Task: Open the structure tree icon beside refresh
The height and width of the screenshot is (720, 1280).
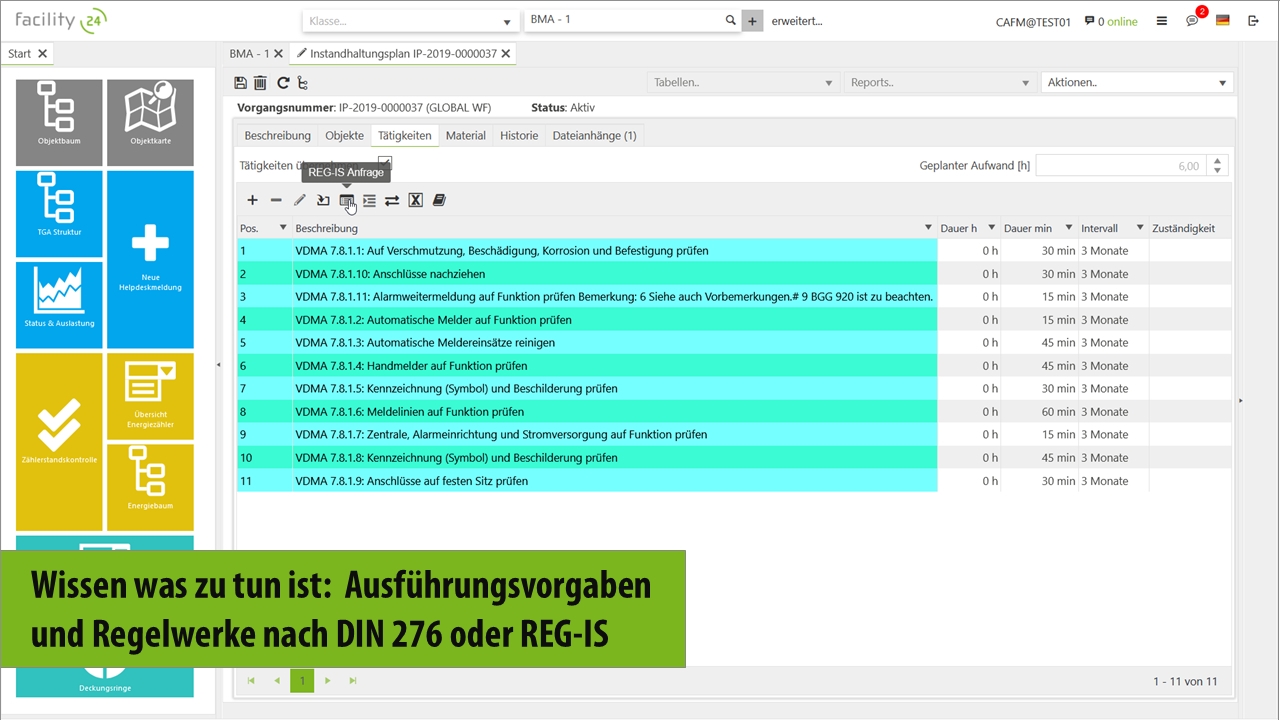Action: [x=303, y=83]
